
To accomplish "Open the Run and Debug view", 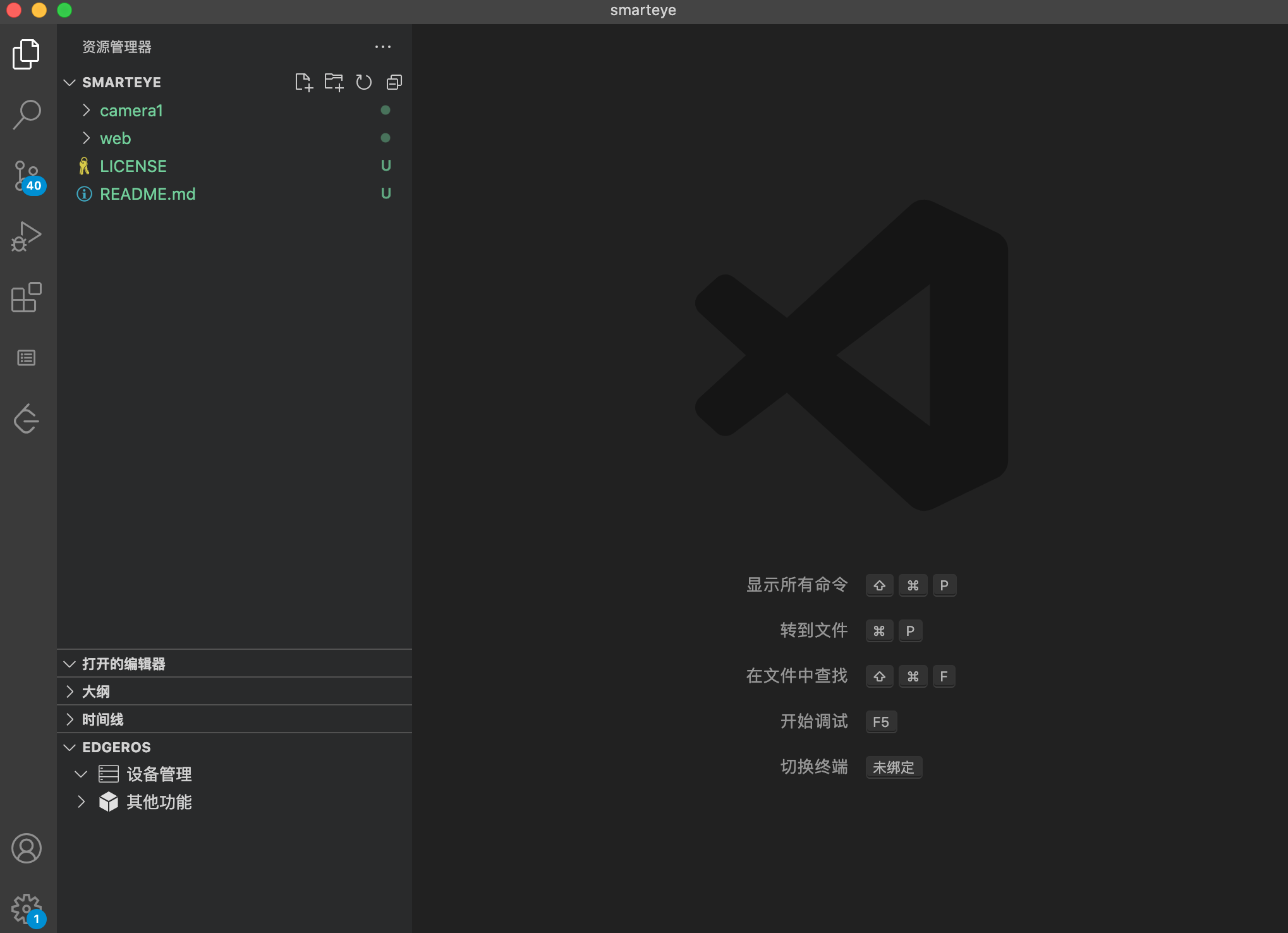I will 27,236.
